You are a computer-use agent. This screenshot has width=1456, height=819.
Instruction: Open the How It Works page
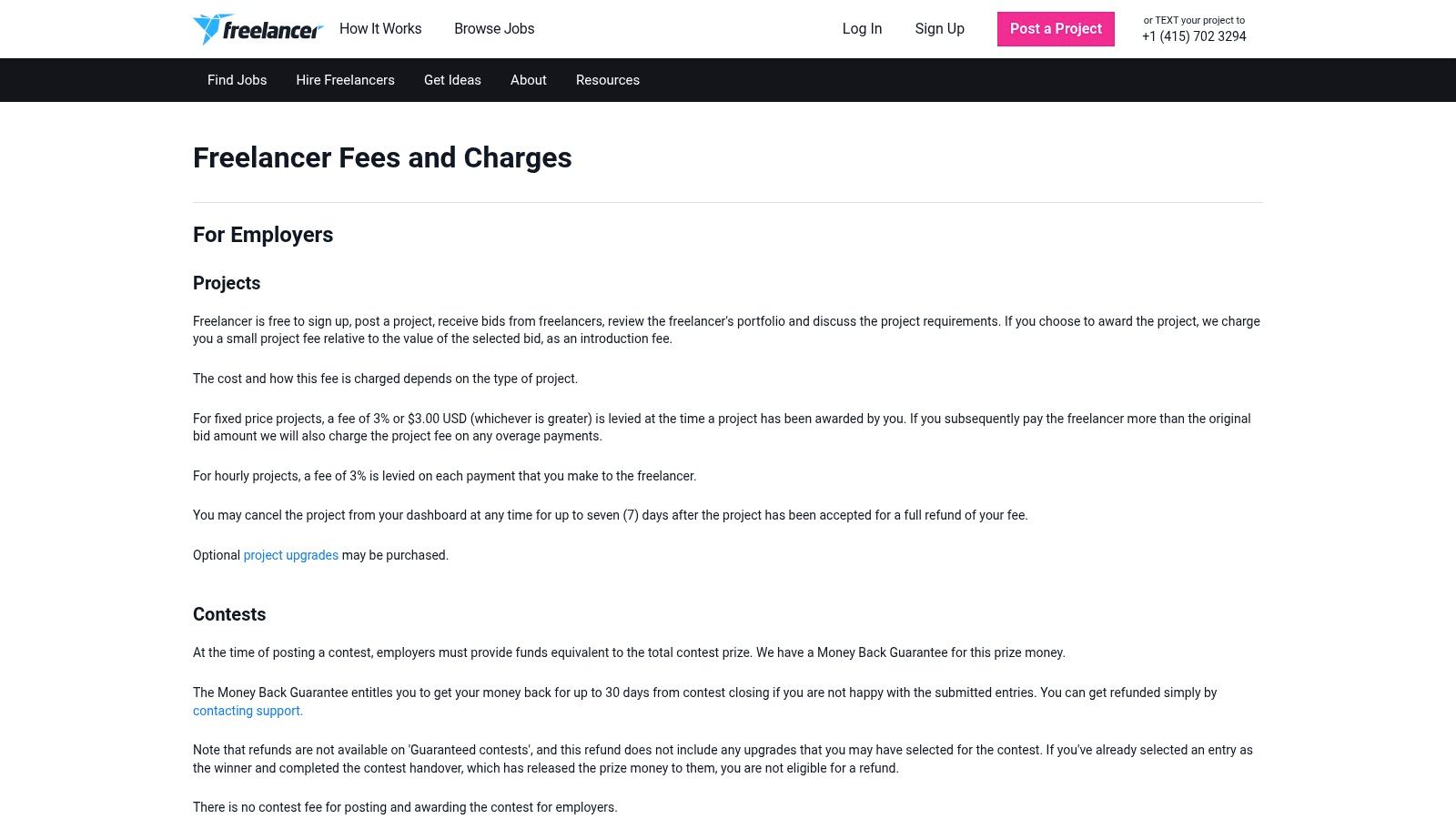(x=380, y=29)
